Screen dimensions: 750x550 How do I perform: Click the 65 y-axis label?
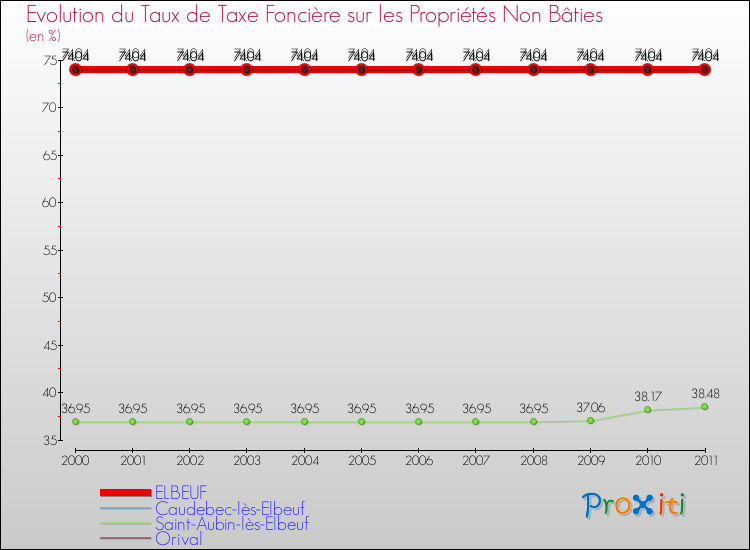click(x=50, y=156)
